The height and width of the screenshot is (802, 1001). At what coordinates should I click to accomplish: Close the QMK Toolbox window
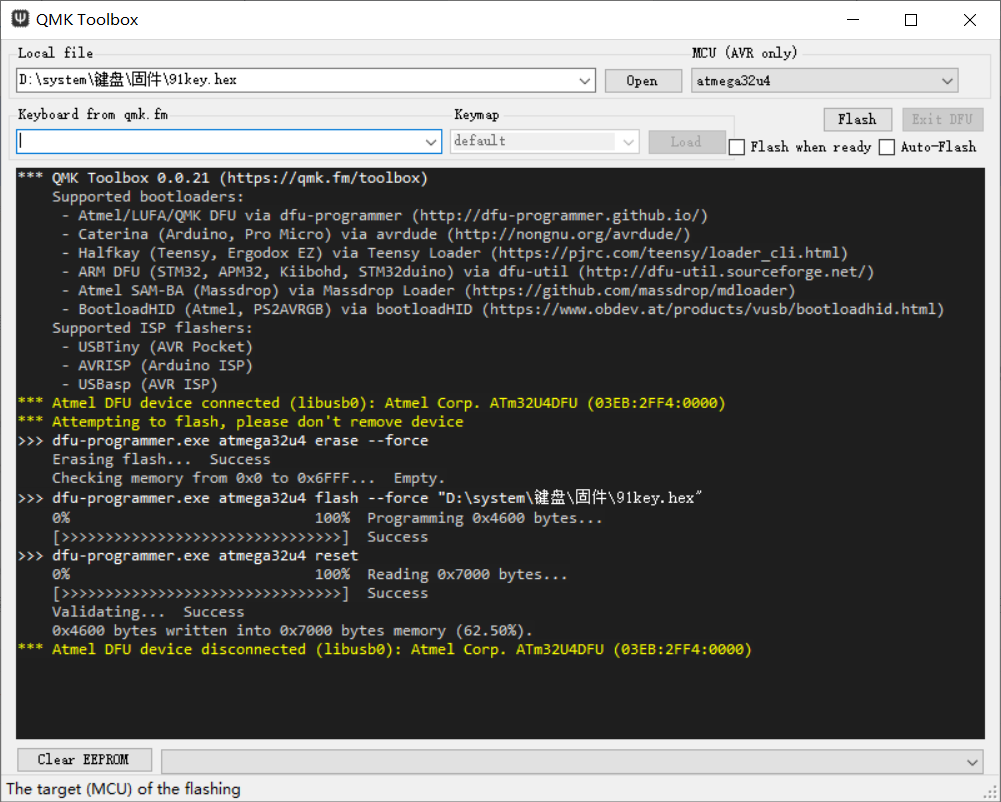(969, 20)
